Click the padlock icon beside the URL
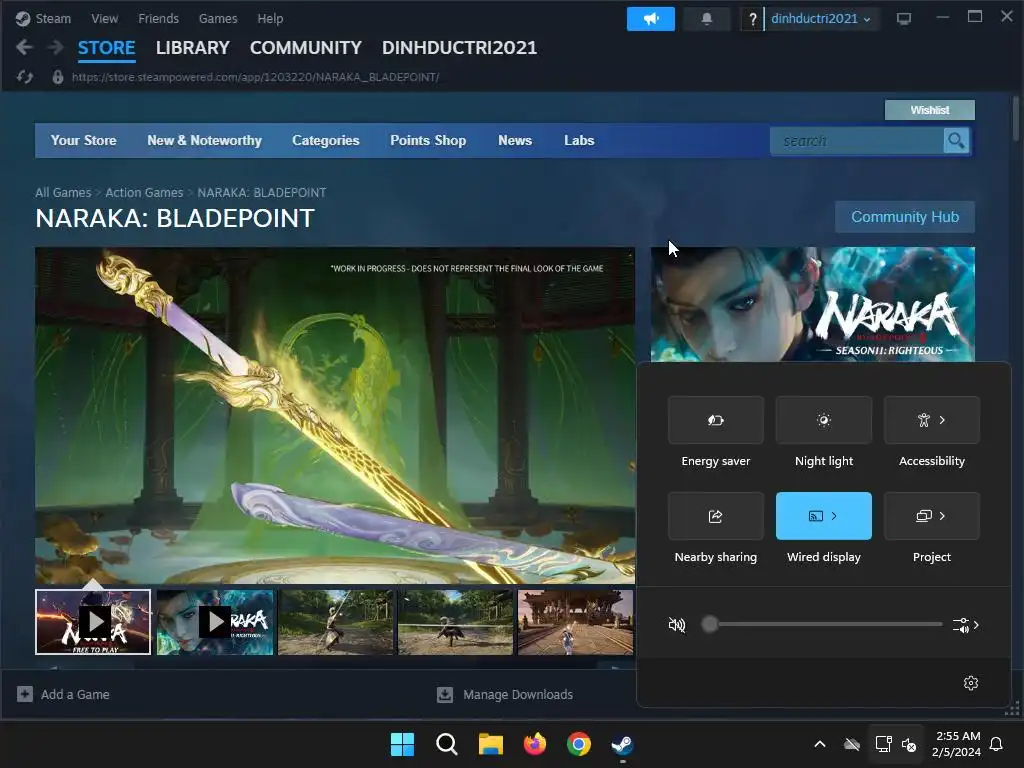The image size is (1024, 768). tap(57, 77)
